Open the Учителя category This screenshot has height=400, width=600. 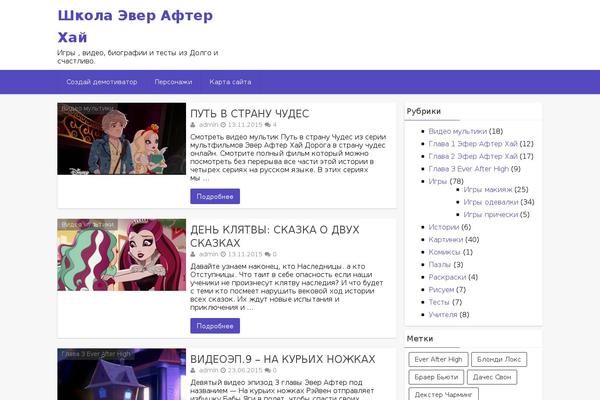coord(443,315)
